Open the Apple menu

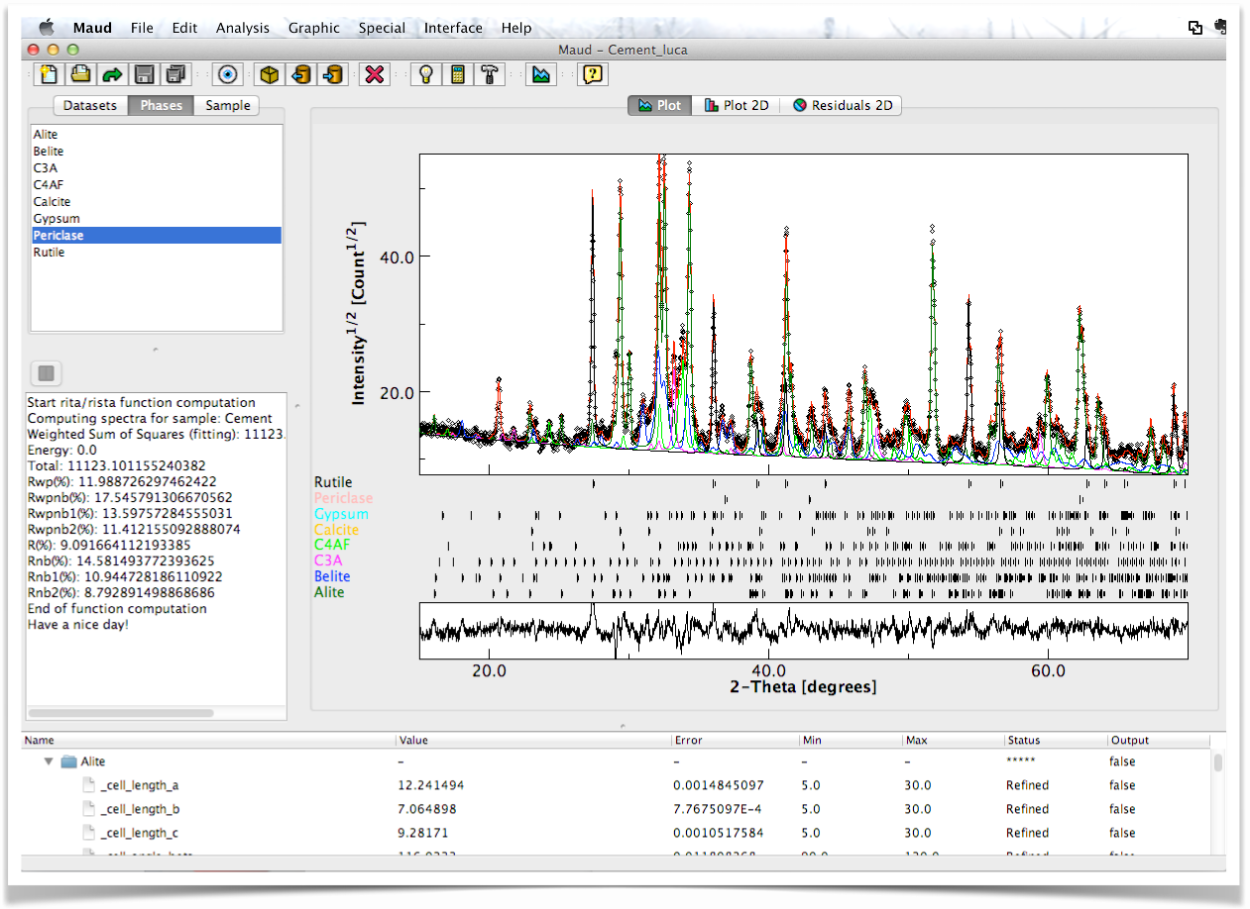click(45, 27)
